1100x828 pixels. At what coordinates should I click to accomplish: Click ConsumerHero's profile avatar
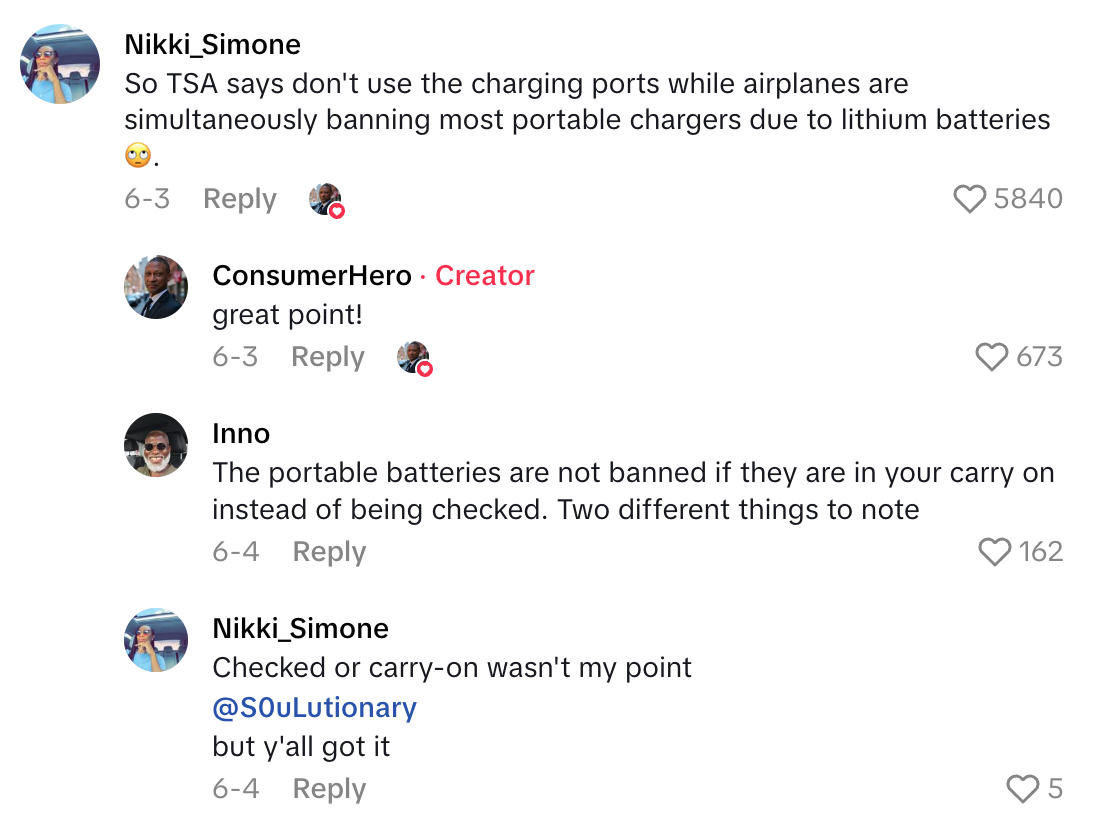pos(156,286)
